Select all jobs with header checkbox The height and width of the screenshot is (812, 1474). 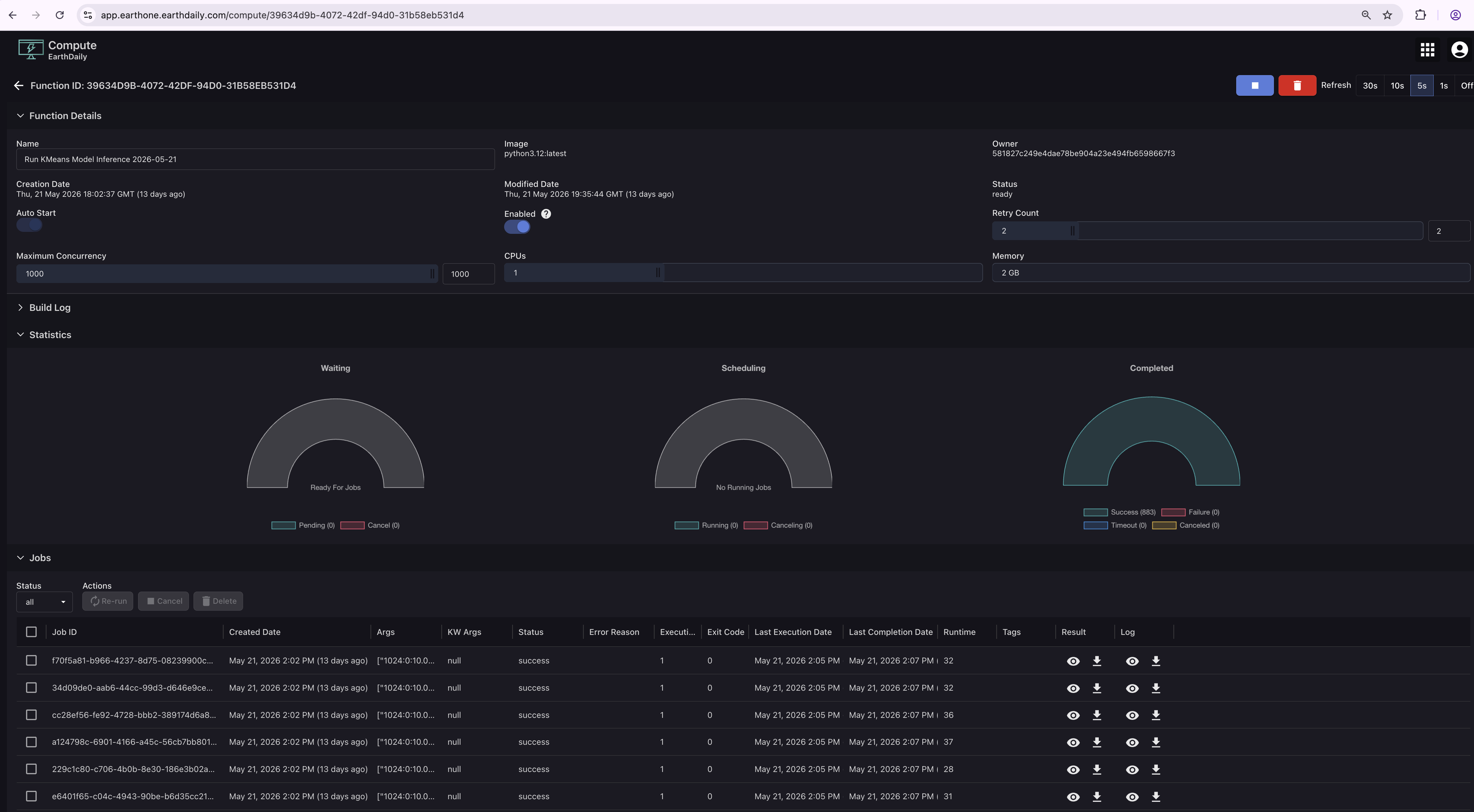tap(31, 632)
